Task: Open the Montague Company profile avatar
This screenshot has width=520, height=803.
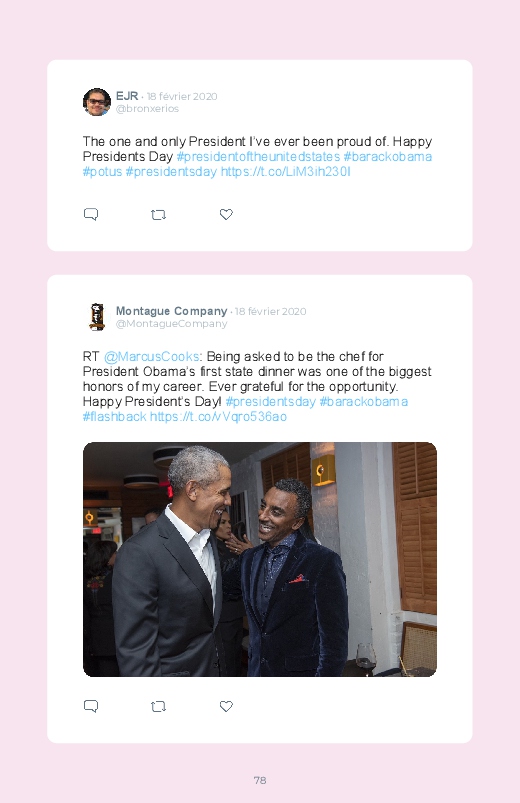Action: pos(97,317)
